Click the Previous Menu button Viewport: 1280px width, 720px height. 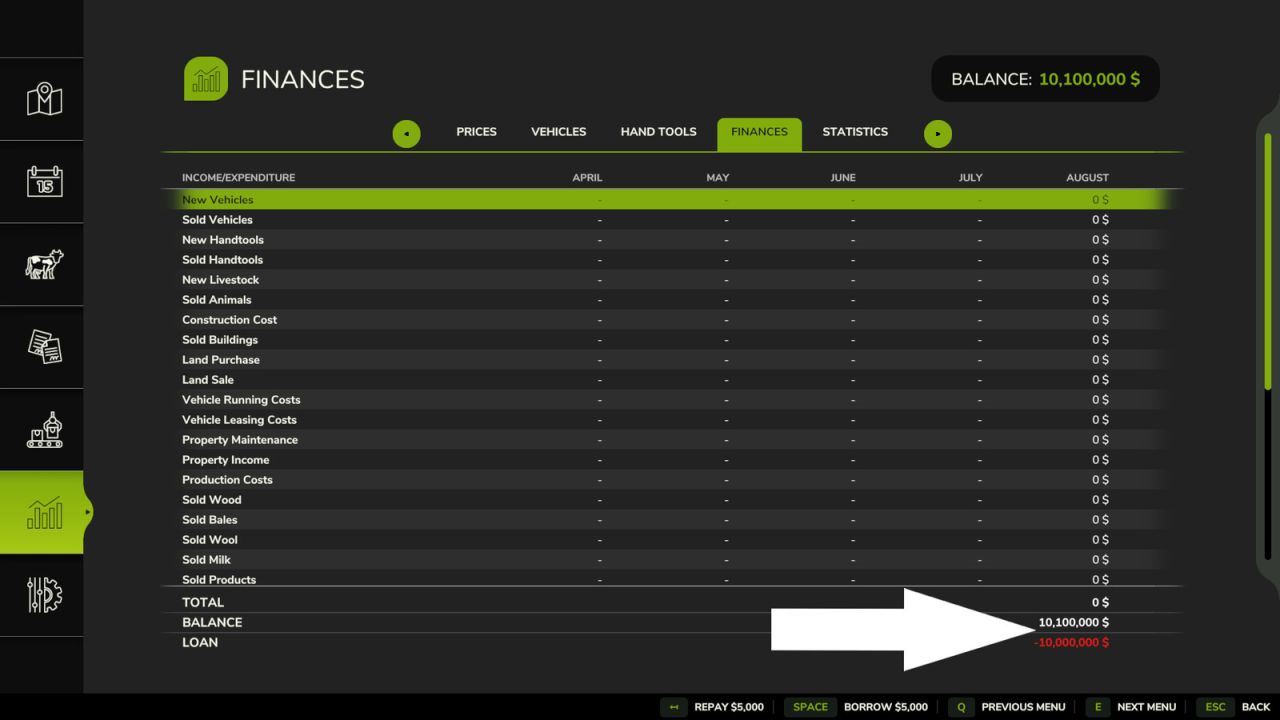1008,707
